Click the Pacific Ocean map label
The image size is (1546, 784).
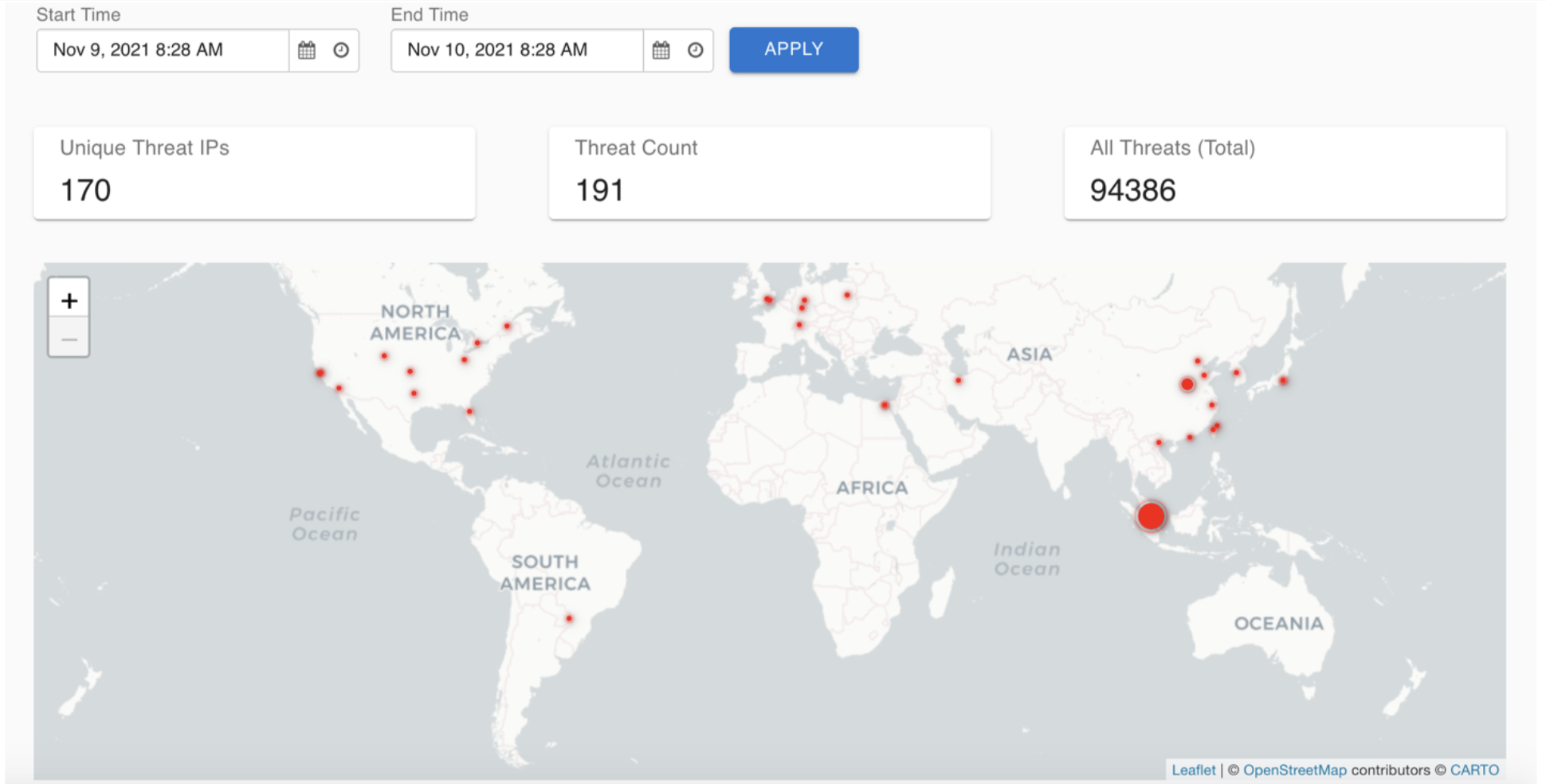(x=324, y=524)
